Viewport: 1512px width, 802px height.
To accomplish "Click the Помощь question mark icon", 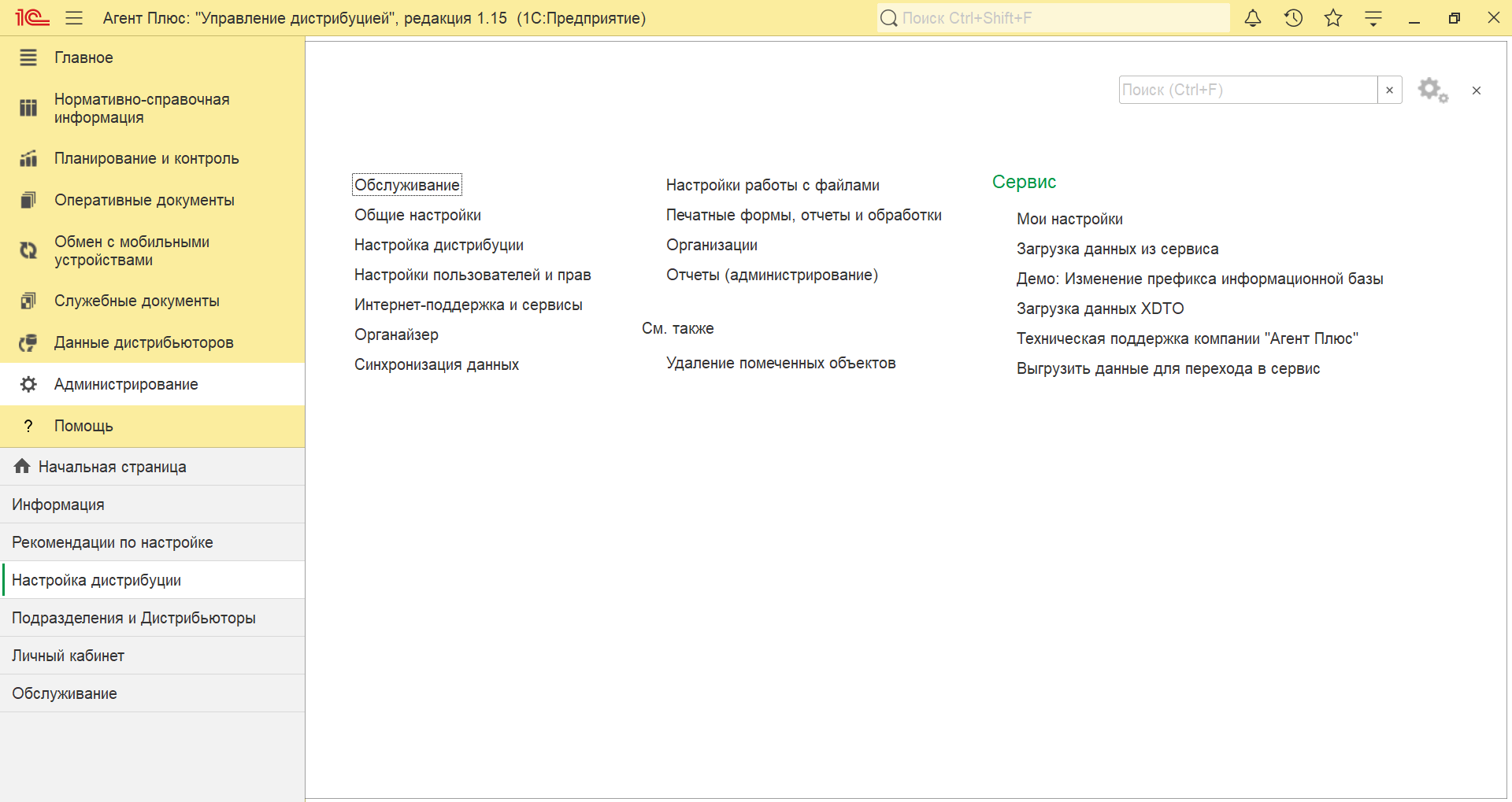I will pyautogui.click(x=28, y=426).
